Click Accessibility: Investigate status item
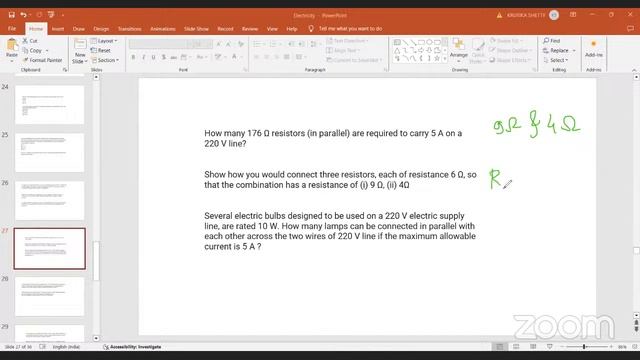 pyautogui.click(x=132, y=347)
